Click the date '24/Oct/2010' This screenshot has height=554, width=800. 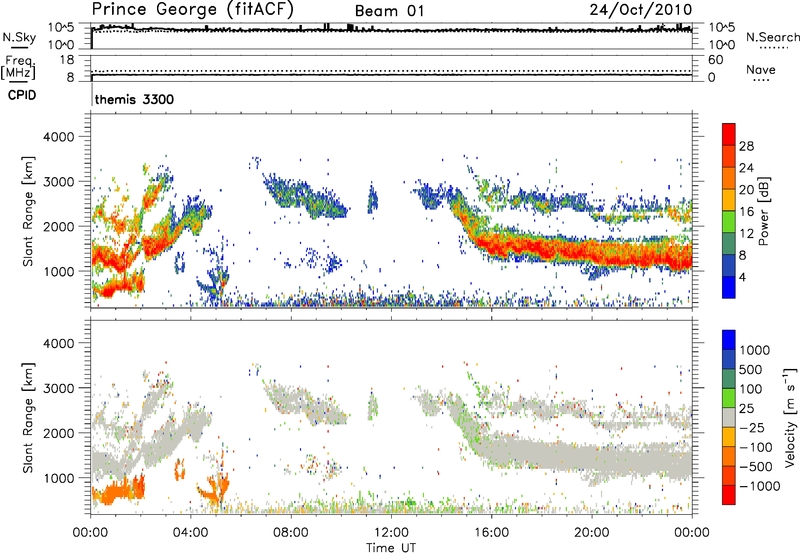(x=641, y=10)
